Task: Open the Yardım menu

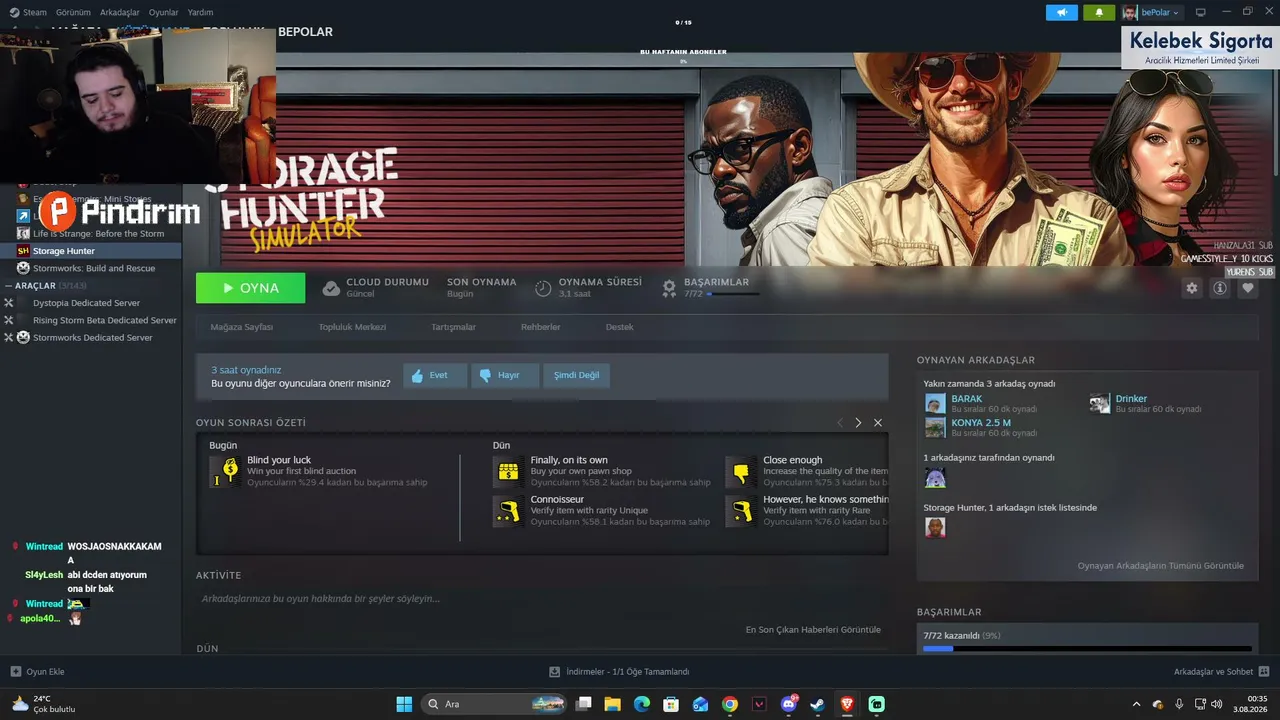Action: (200, 12)
